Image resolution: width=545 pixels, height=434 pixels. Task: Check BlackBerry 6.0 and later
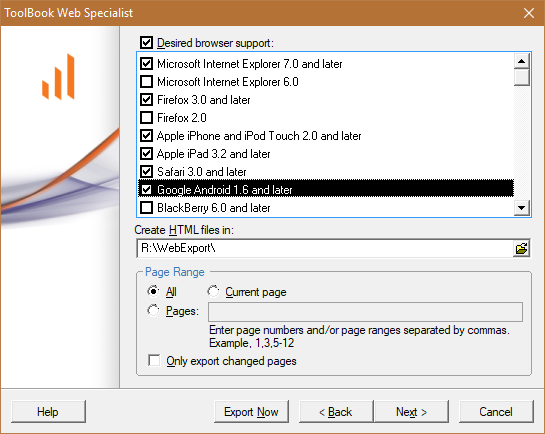tap(146, 208)
